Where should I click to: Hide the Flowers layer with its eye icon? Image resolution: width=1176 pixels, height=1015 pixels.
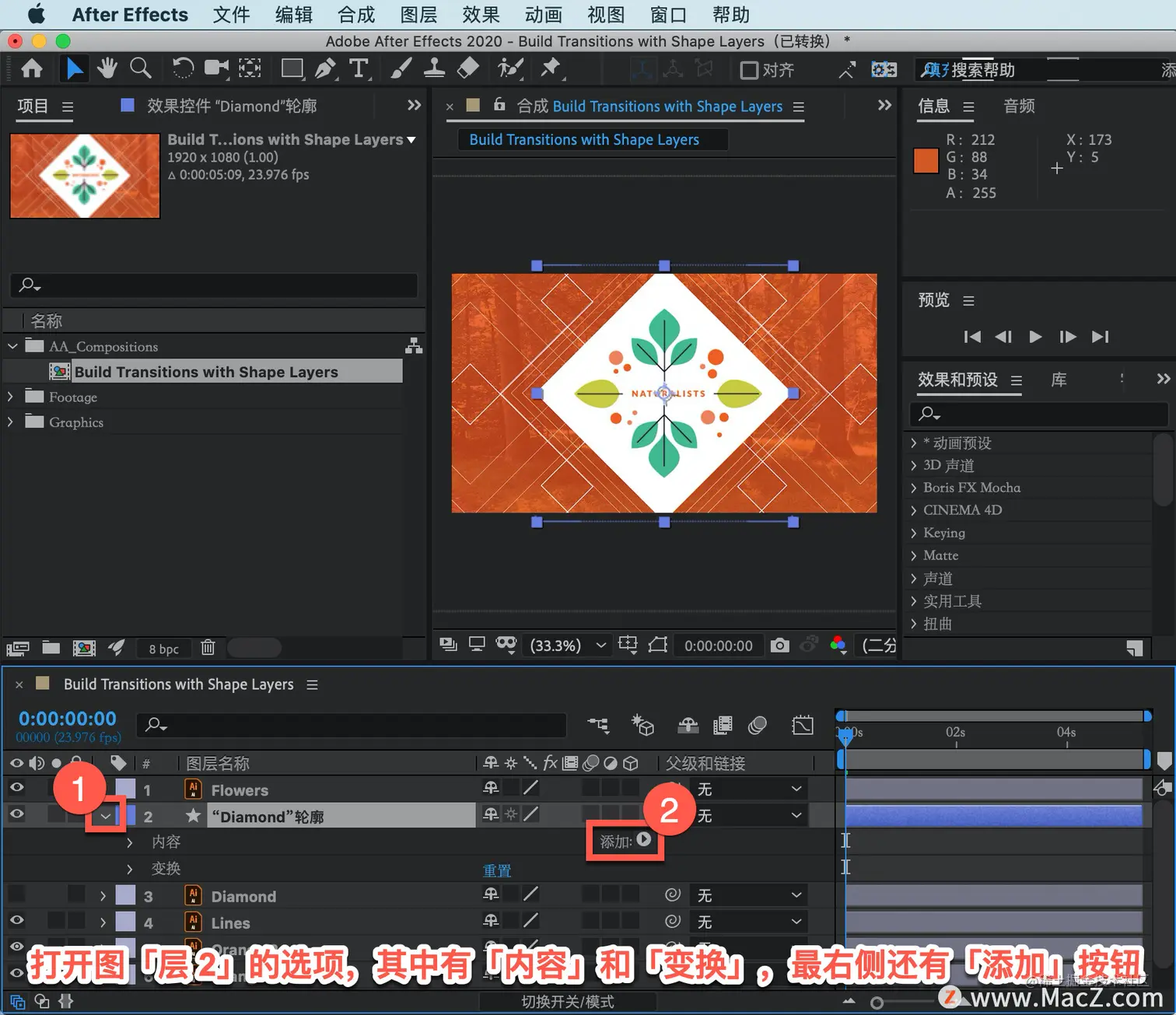(x=16, y=788)
